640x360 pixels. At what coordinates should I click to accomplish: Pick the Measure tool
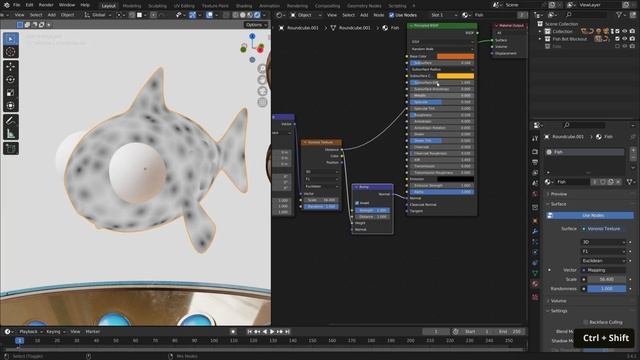pyautogui.click(x=11, y=133)
